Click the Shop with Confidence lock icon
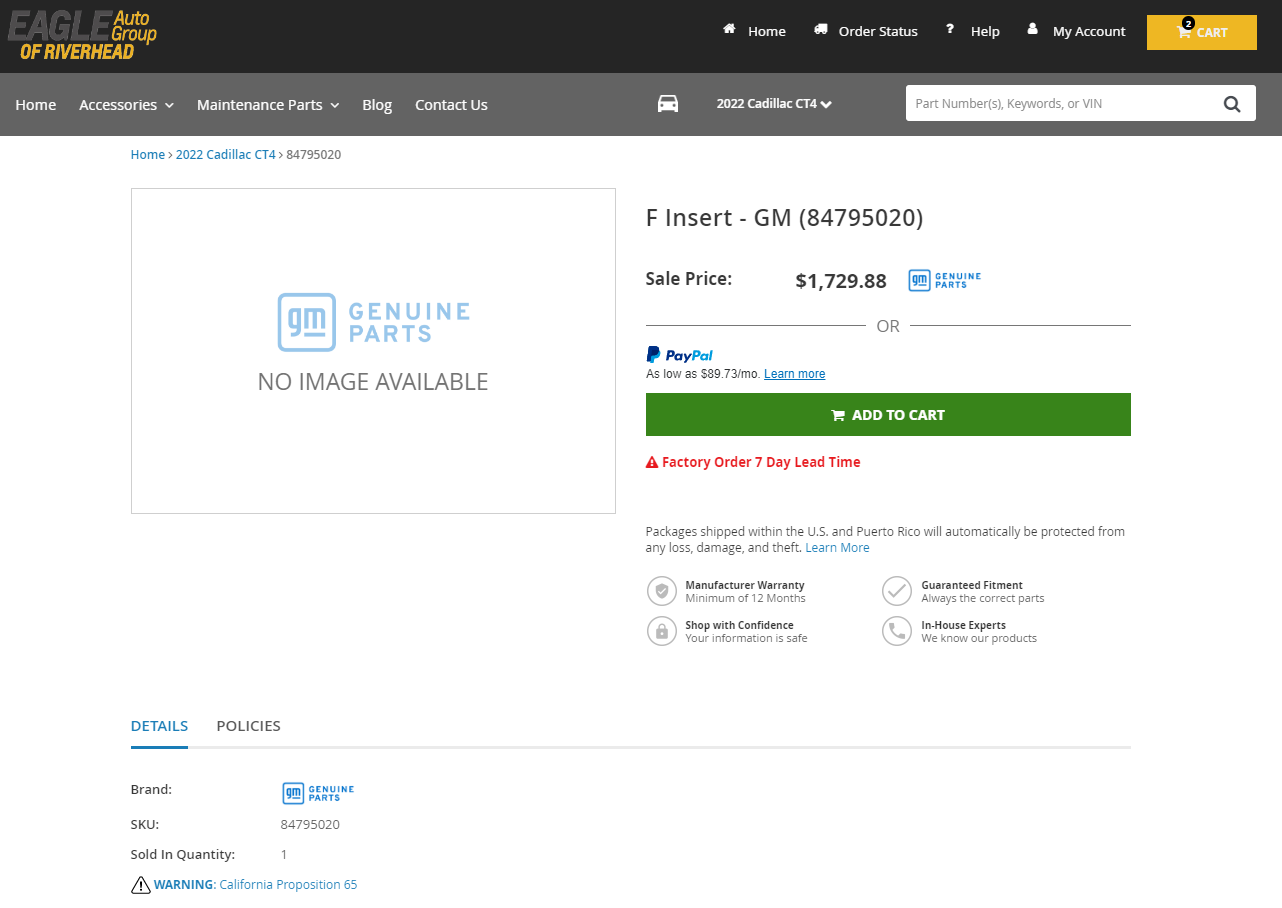The height and width of the screenshot is (908, 1282). [x=661, y=631]
